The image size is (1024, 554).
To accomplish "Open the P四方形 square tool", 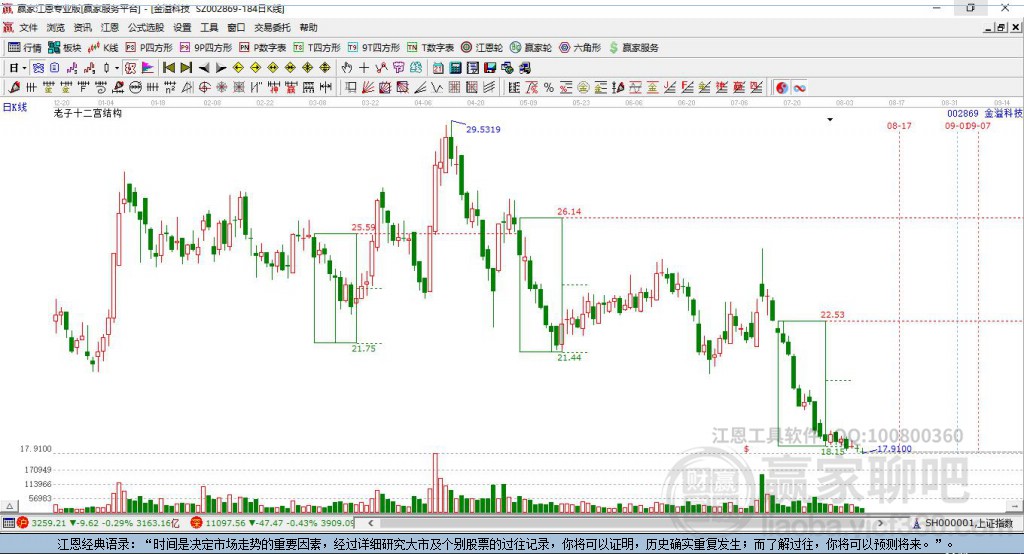I will [x=149, y=48].
